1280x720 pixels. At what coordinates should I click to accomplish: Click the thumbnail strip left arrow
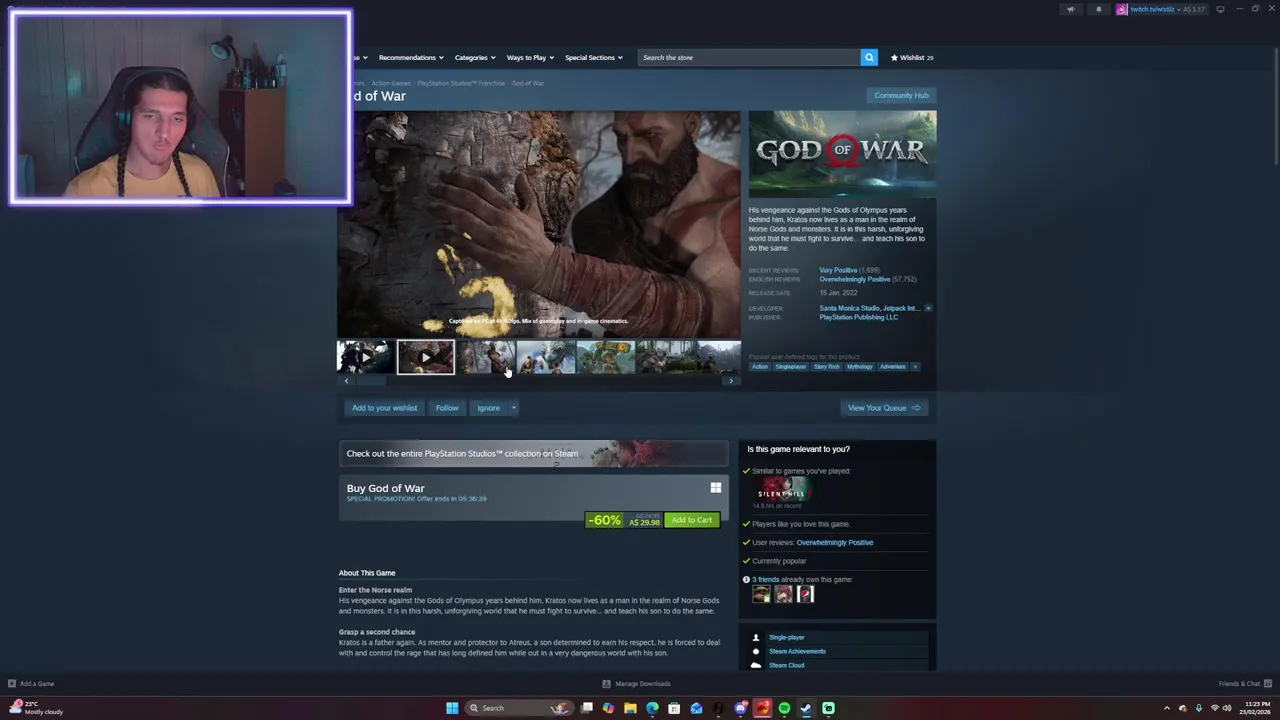coord(346,381)
